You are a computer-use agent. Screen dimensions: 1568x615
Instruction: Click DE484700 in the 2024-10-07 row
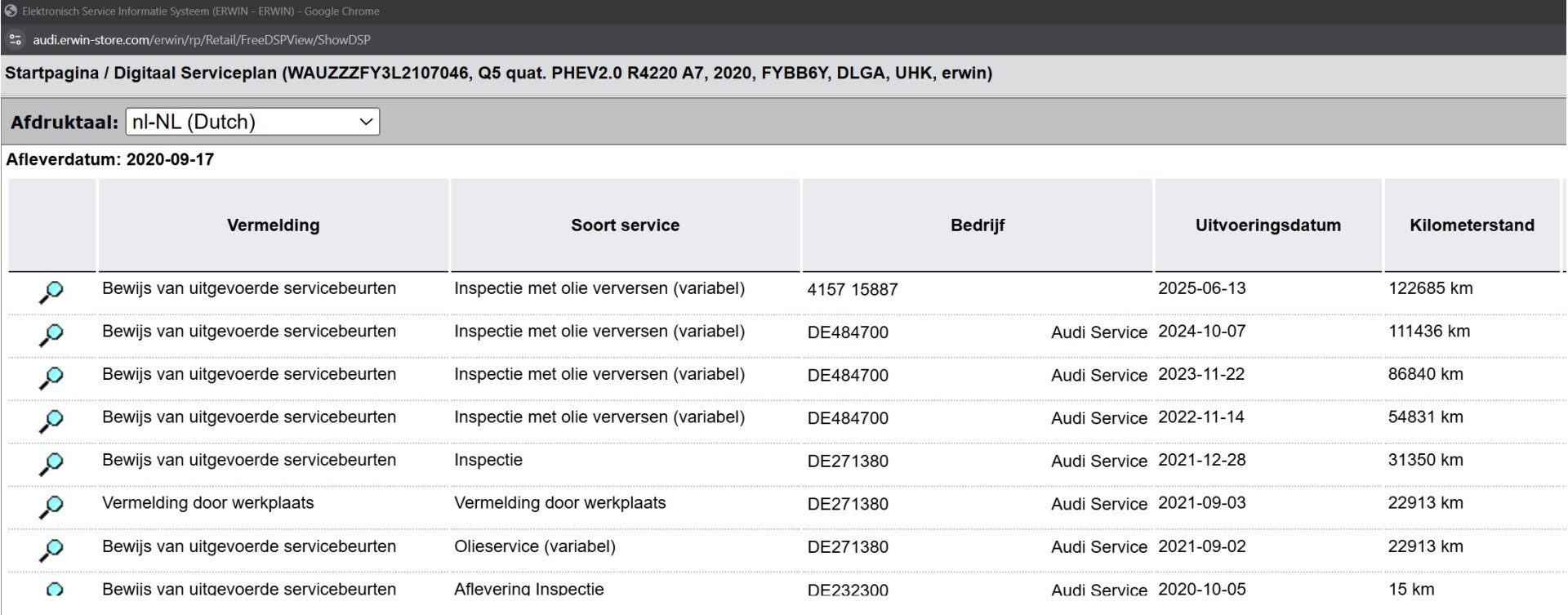pyautogui.click(x=848, y=332)
